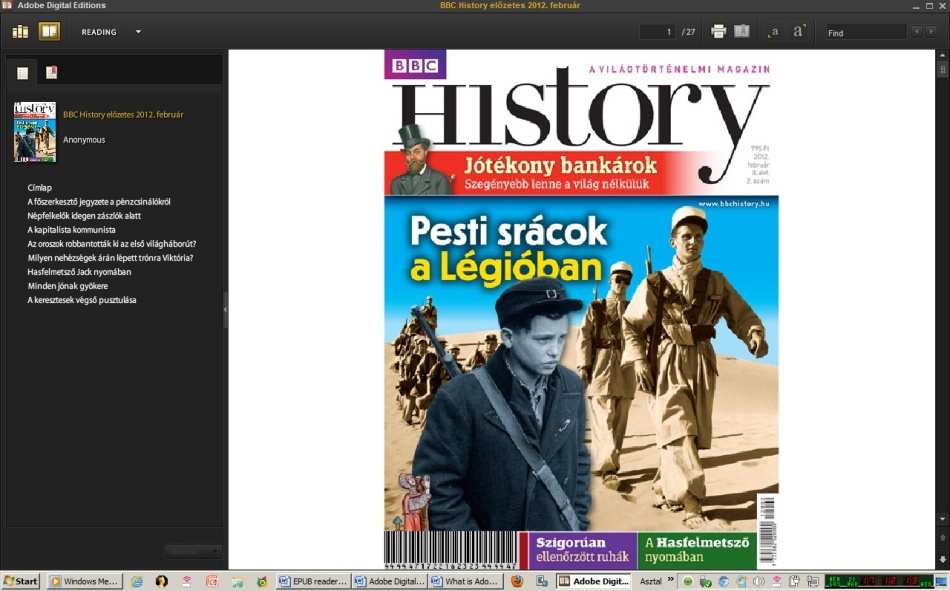Click the scrollbar up arrow in reading pane
The width and height of the screenshot is (950, 591).
coord(942,55)
